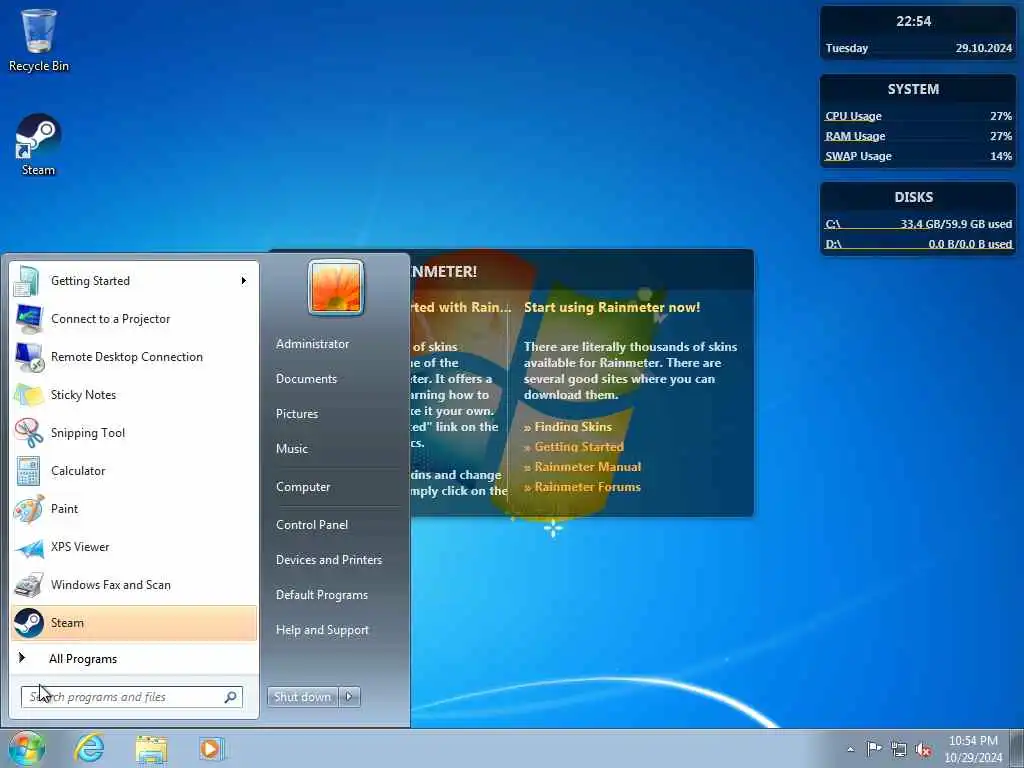Click the magnifier icon in search box

(x=230, y=697)
